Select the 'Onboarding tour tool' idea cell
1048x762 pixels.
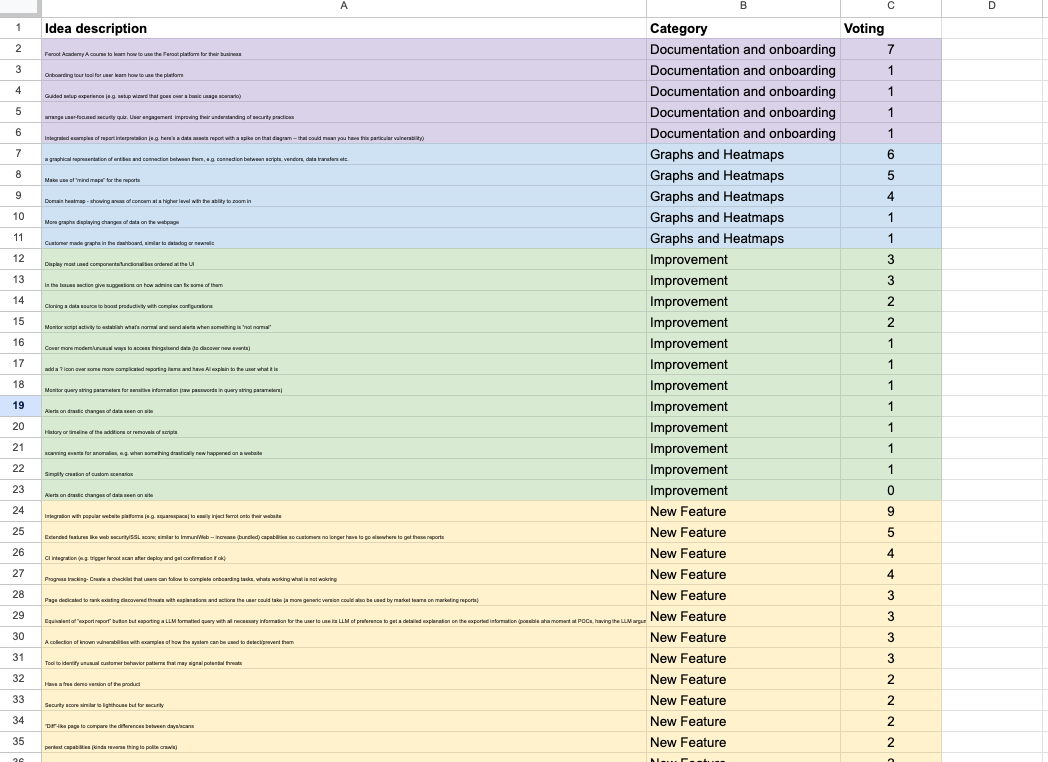coord(344,70)
